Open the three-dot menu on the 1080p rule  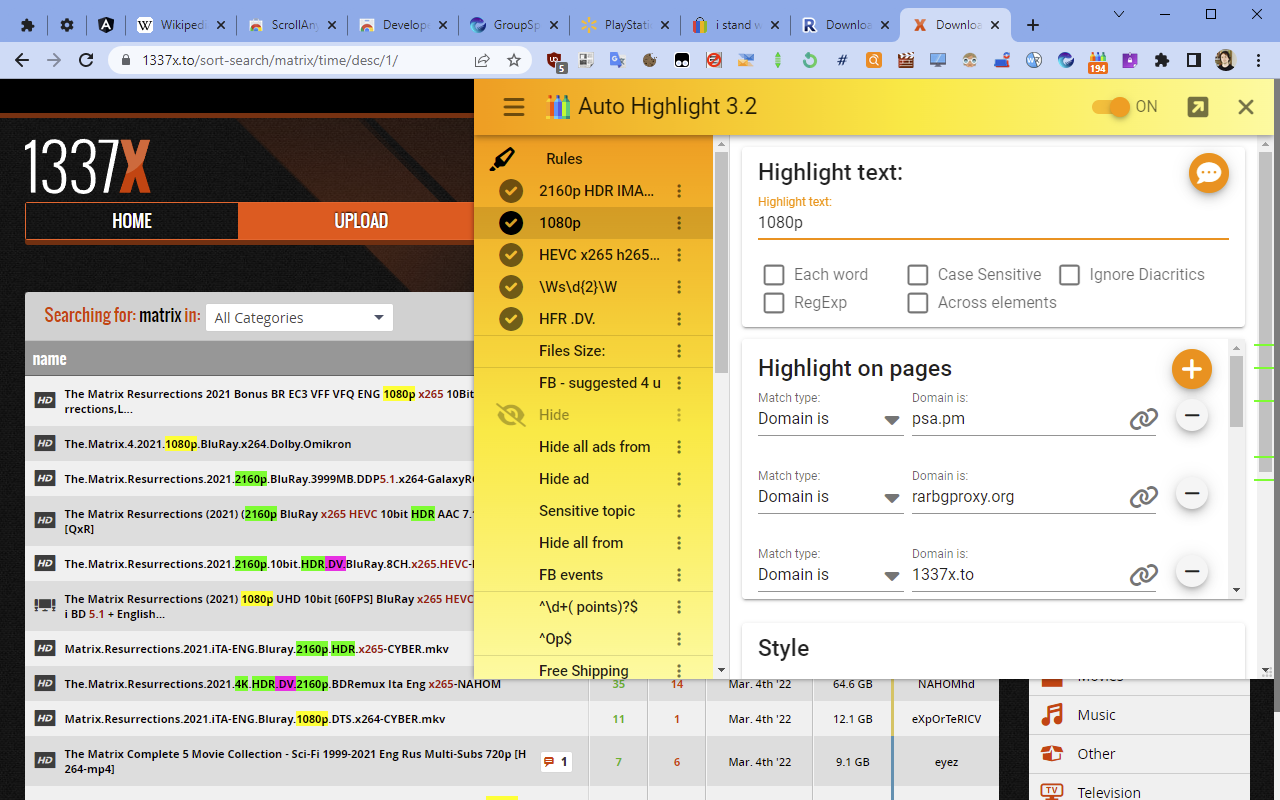point(679,222)
